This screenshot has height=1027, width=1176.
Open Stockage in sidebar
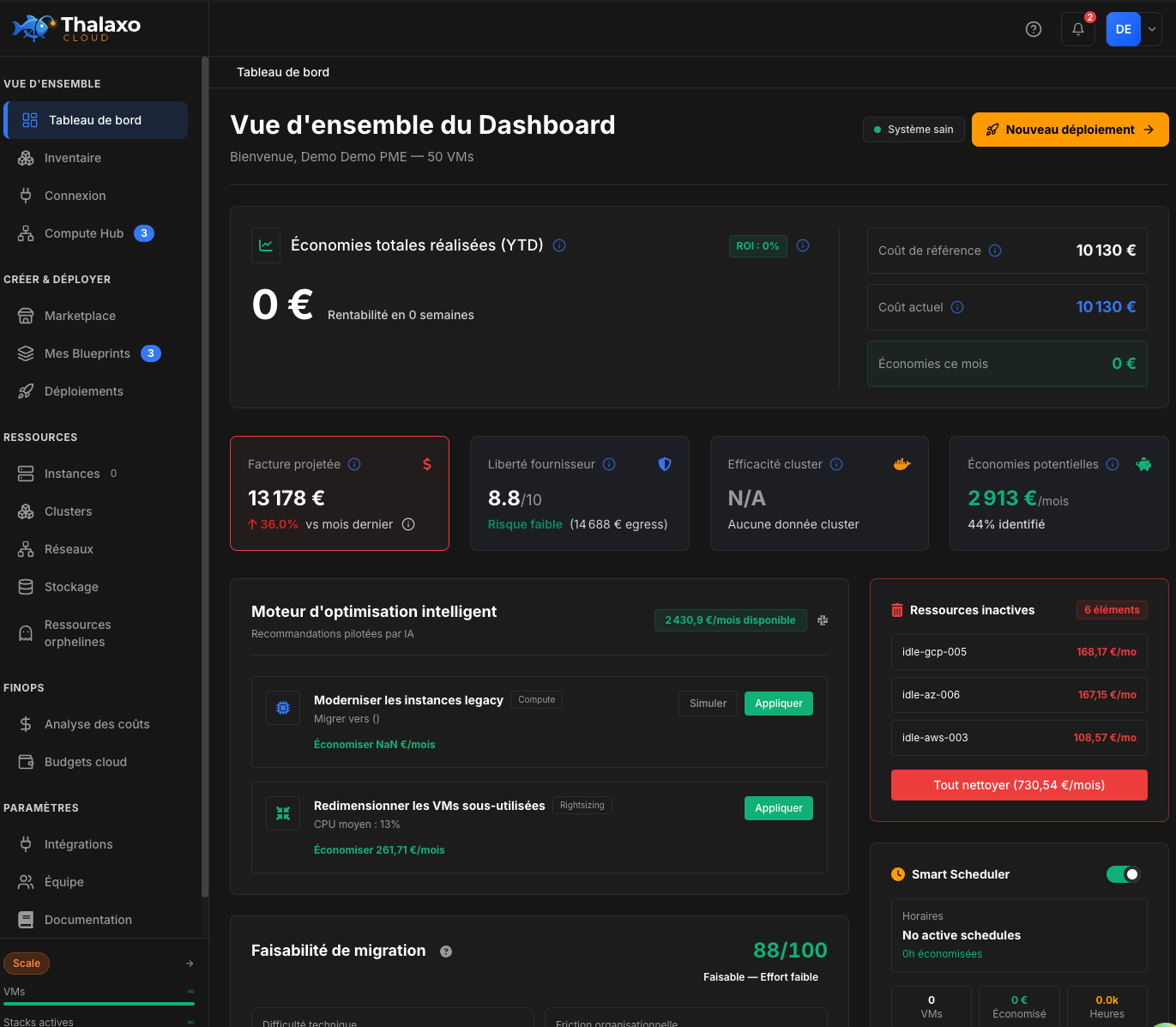click(95, 587)
